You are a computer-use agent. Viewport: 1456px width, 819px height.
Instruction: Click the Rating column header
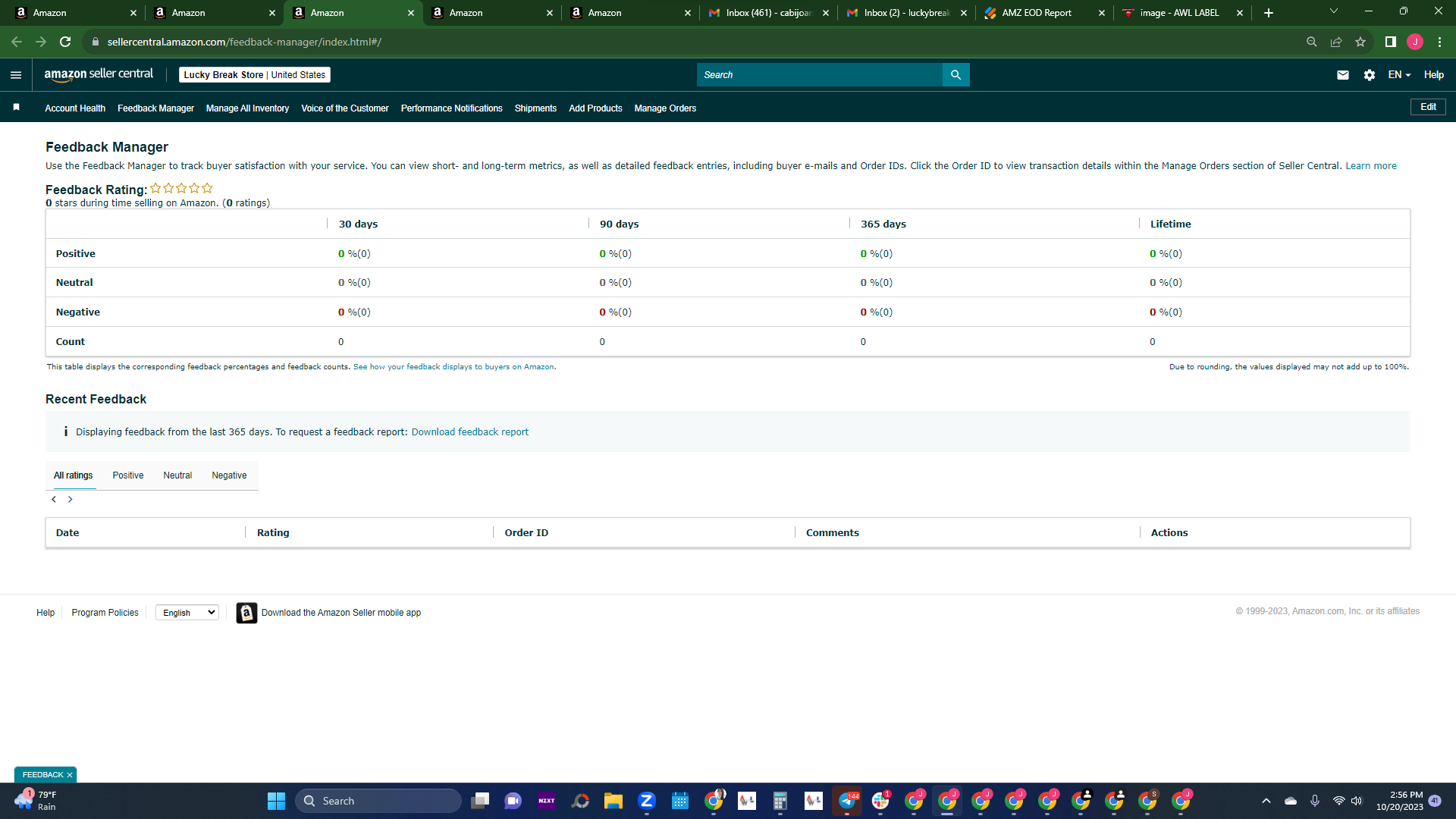(x=273, y=533)
